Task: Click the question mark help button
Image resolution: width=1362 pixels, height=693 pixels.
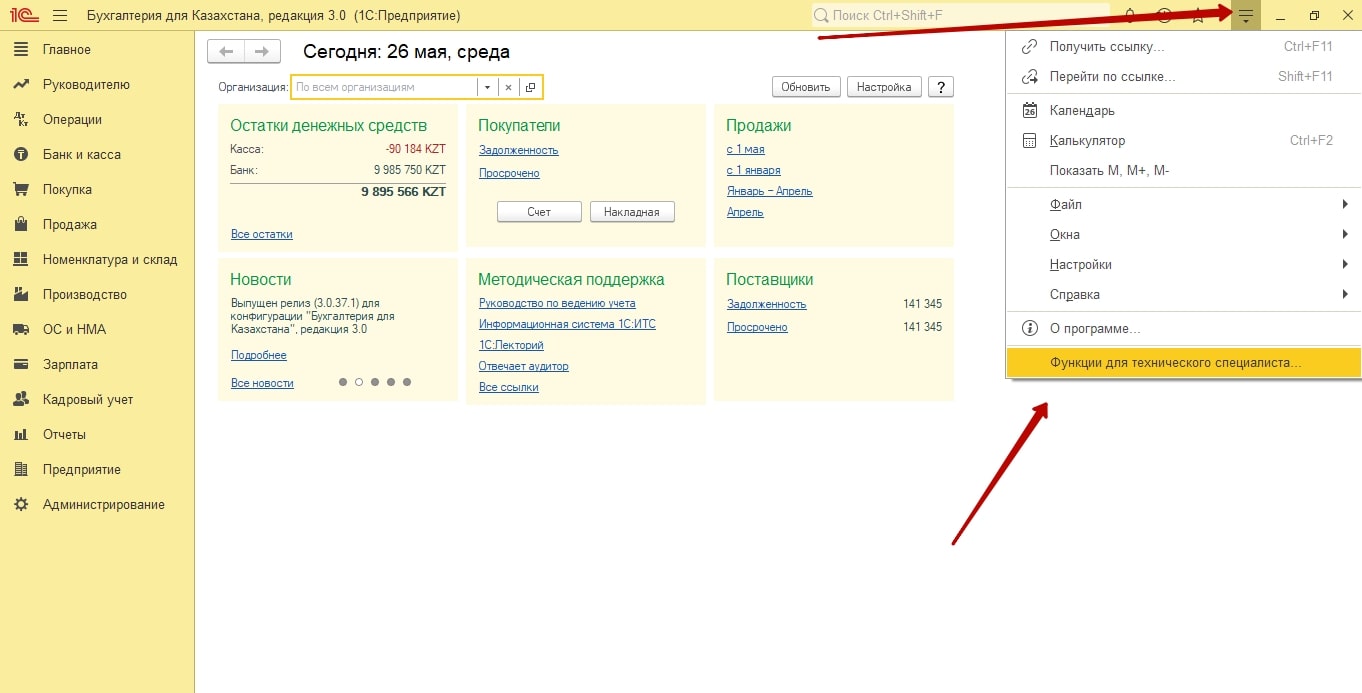Action: click(940, 87)
